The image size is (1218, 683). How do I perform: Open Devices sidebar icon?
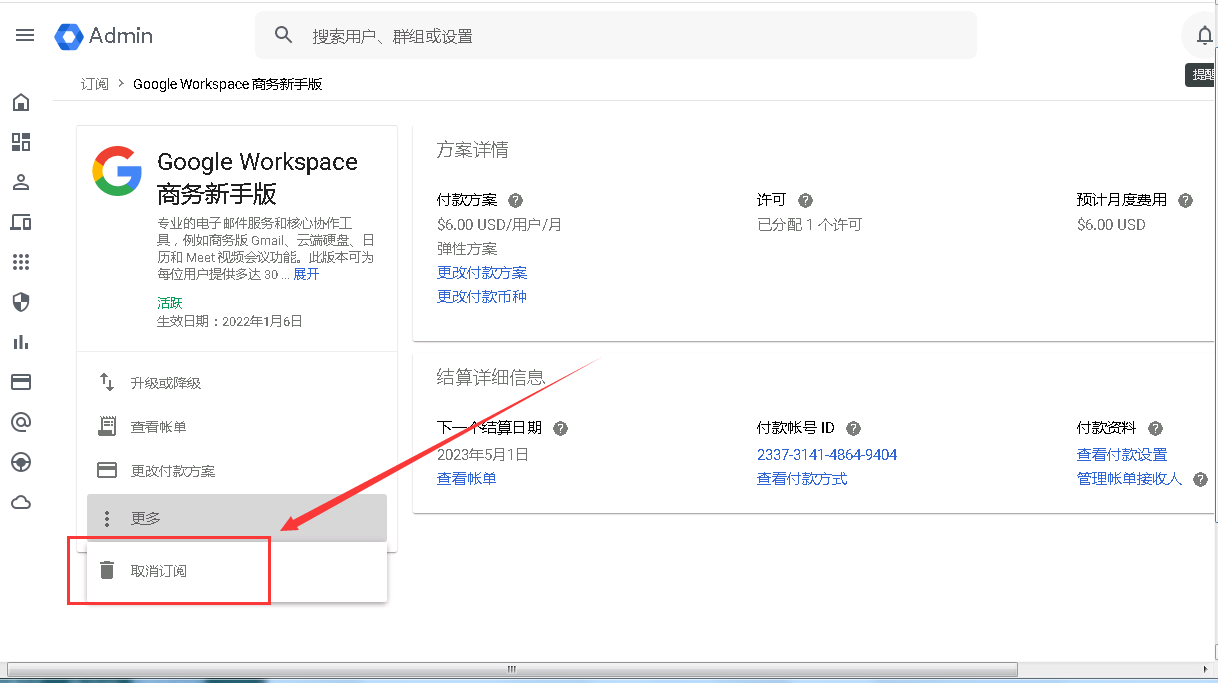[21, 222]
